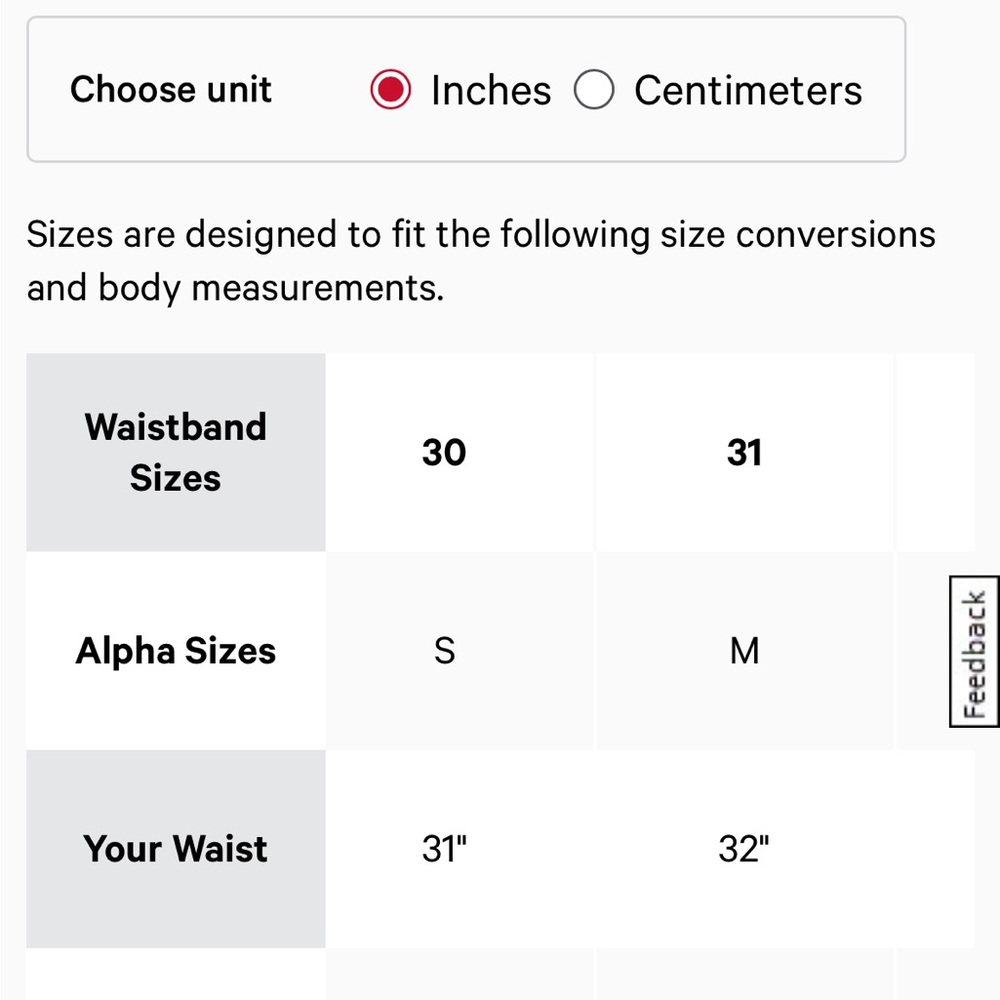Viewport: 1000px width, 1000px height.
Task: Click alpha size S in the table
Action: point(443,651)
